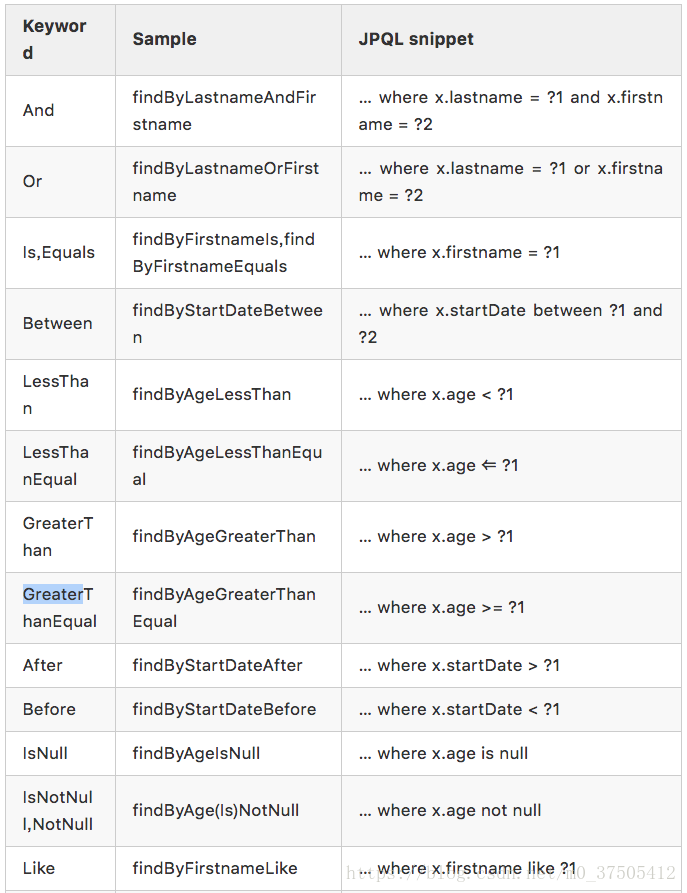
Task: Click the Keyword column header
Action: tap(60, 40)
